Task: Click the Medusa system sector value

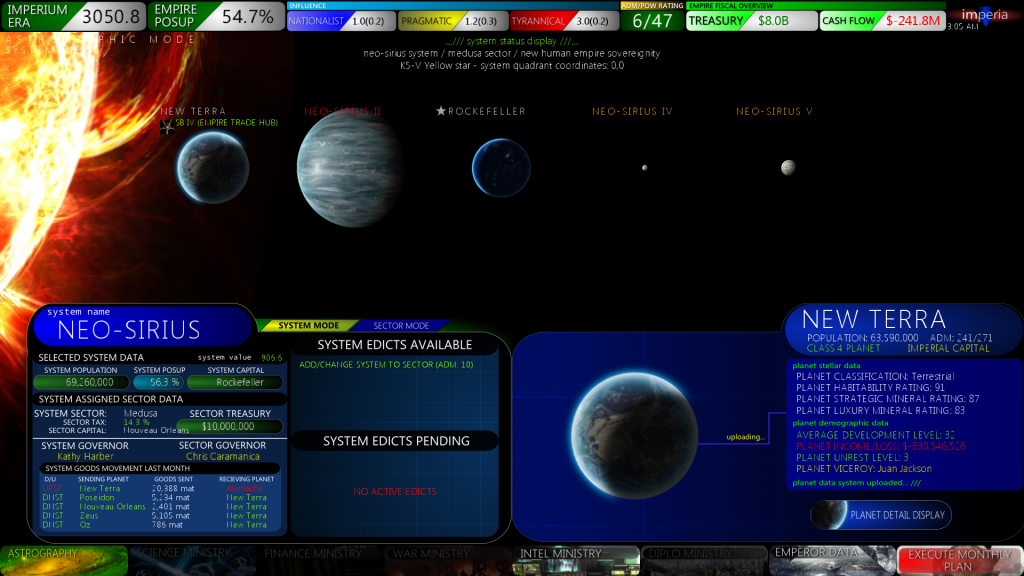Action: (140, 413)
